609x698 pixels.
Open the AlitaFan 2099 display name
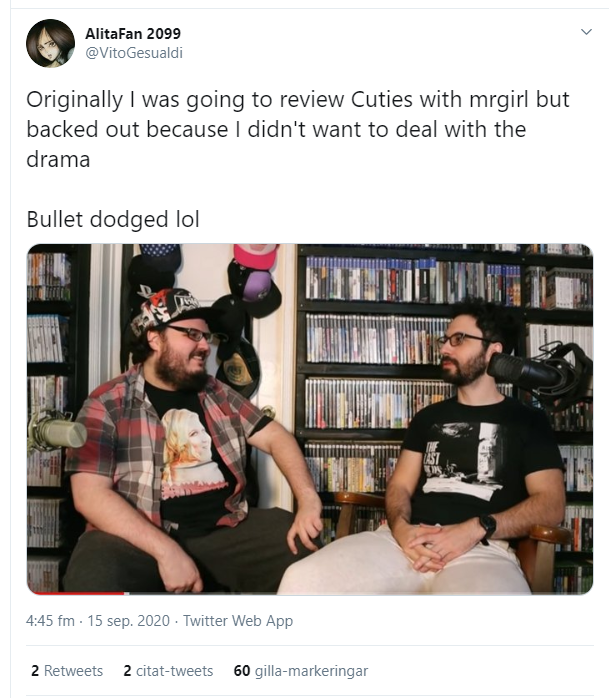[133, 33]
